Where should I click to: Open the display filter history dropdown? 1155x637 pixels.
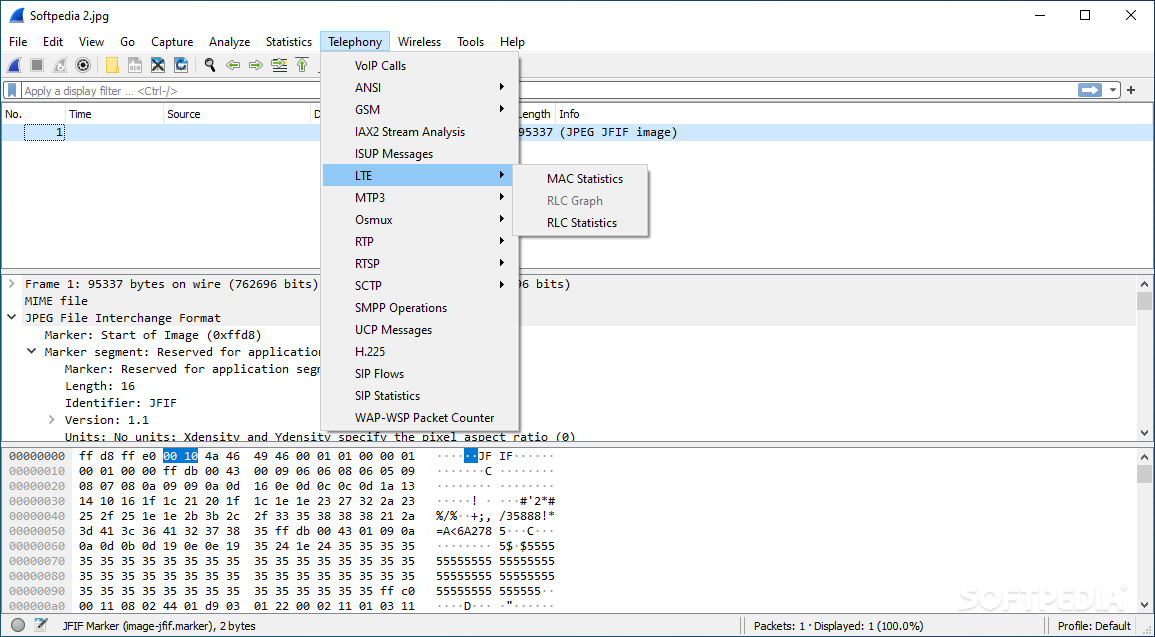(x=1112, y=90)
